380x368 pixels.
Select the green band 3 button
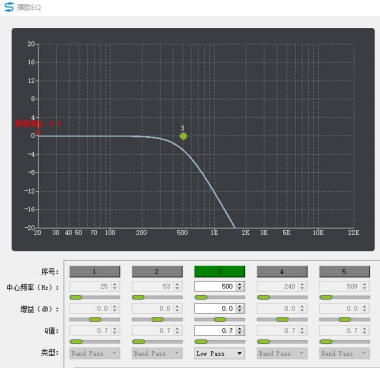click(x=220, y=272)
